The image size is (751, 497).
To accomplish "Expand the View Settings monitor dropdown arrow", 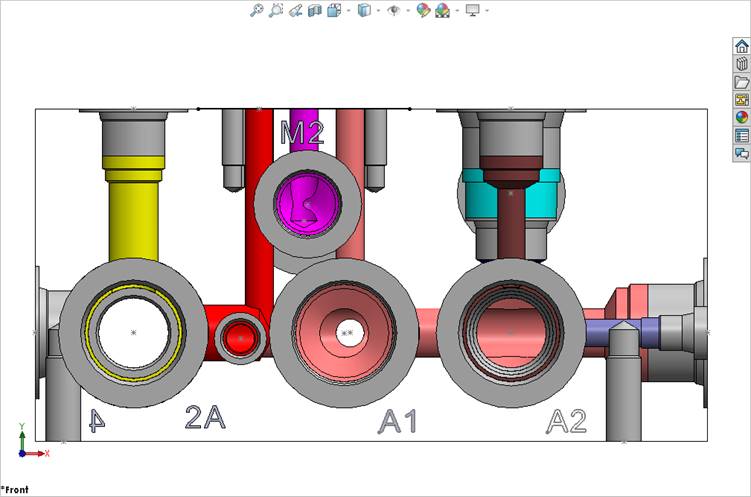I will pyautogui.click(x=486, y=10).
